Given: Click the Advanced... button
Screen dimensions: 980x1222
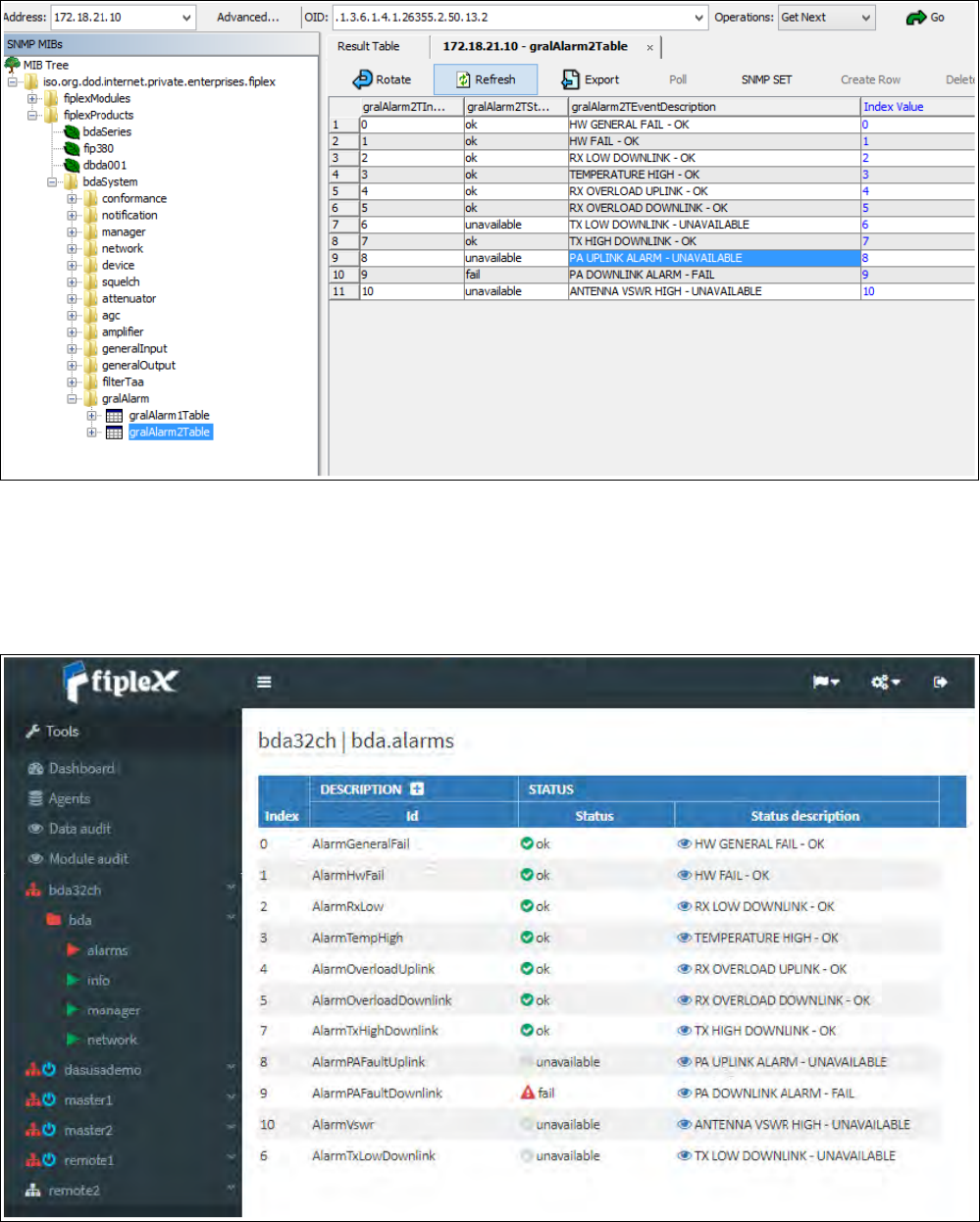Looking at the screenshot, I should (x=248, y=18).
